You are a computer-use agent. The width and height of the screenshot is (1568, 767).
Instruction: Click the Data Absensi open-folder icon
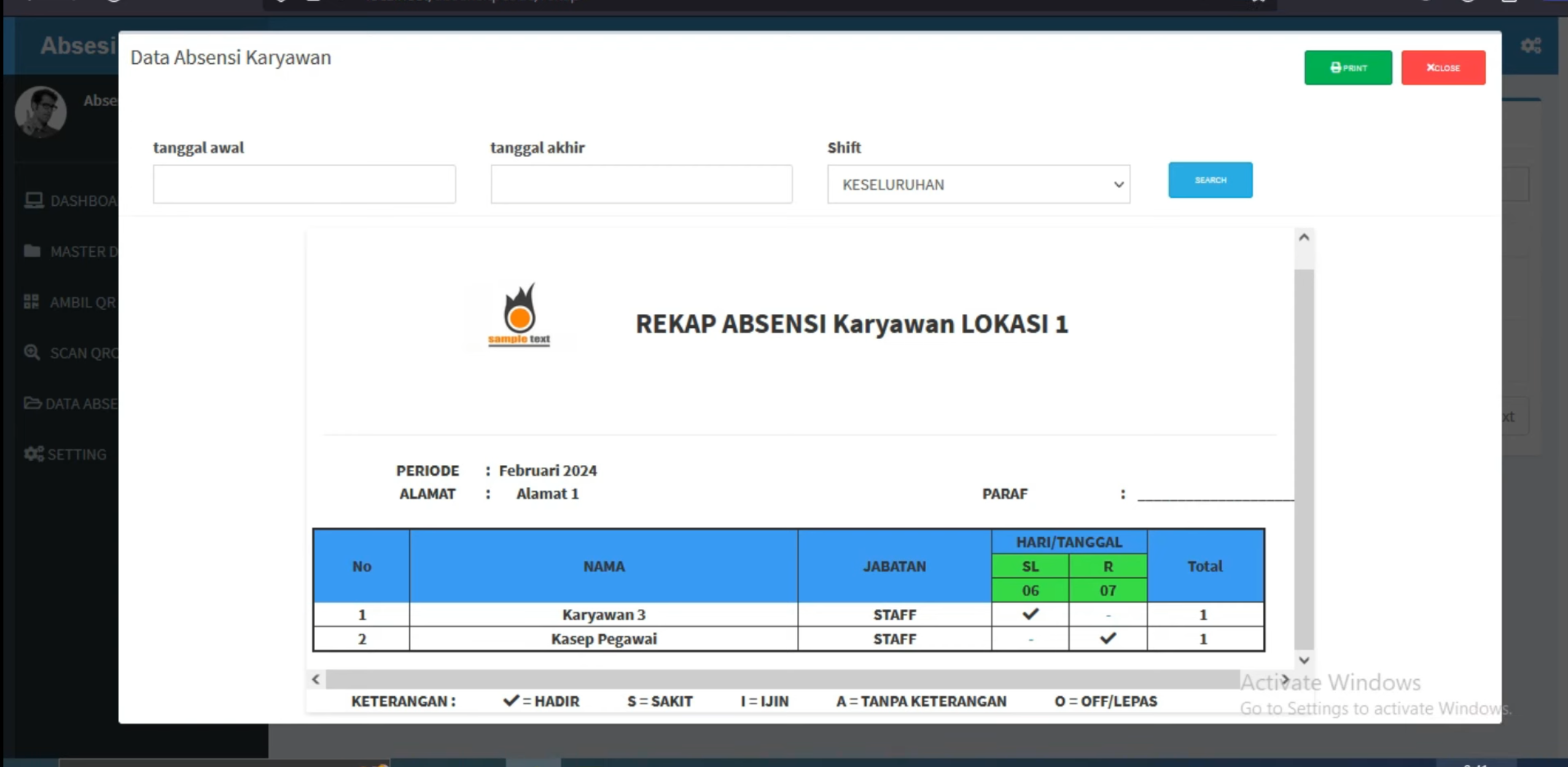click(33, 403)
